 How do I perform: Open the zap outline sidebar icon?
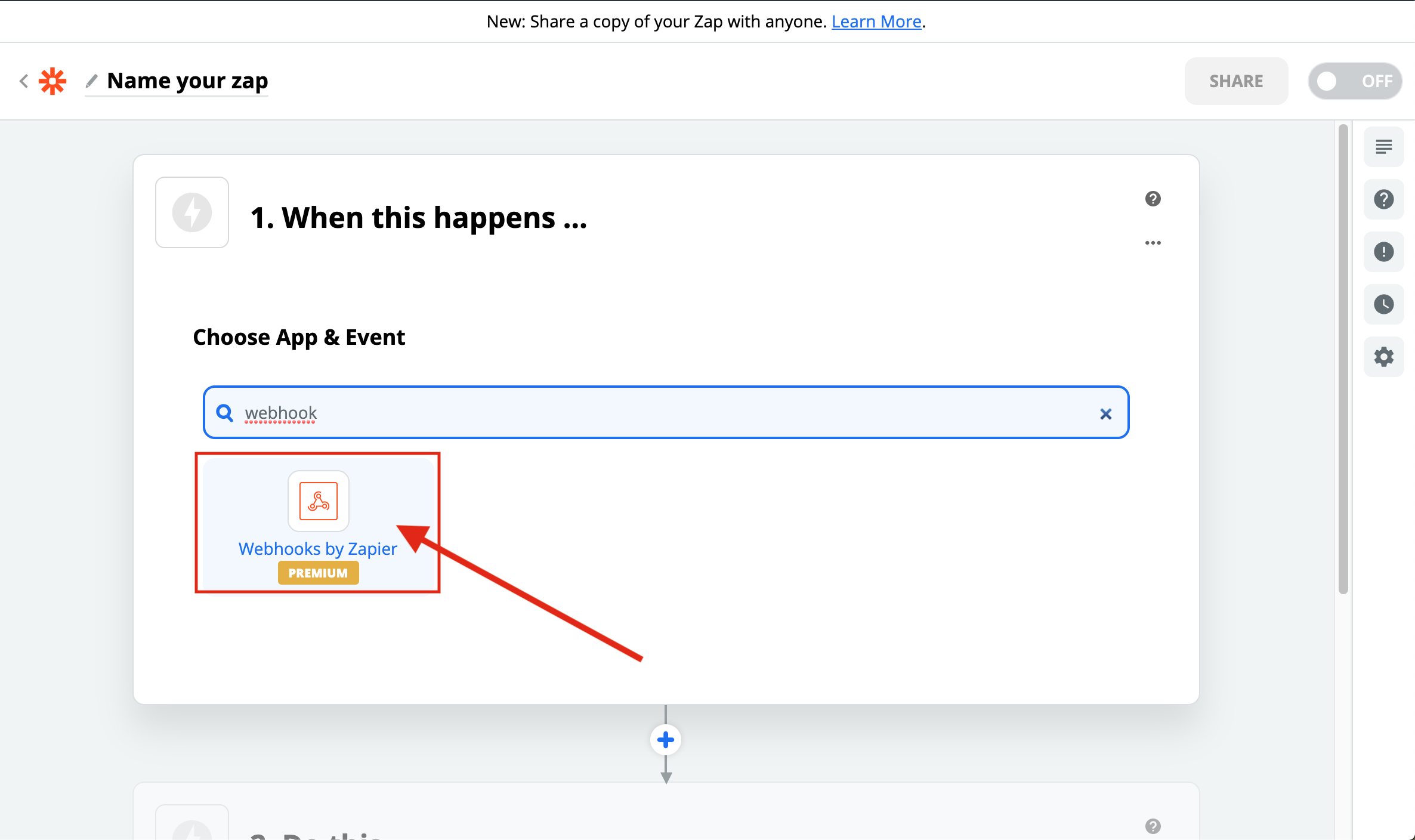[x=1383, y=147]
